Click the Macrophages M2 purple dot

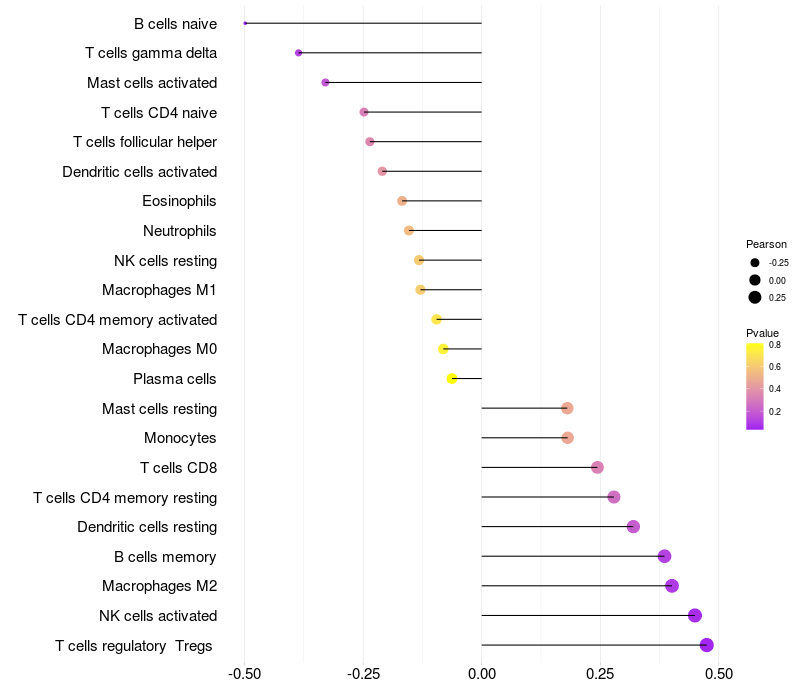coord(672,586)
